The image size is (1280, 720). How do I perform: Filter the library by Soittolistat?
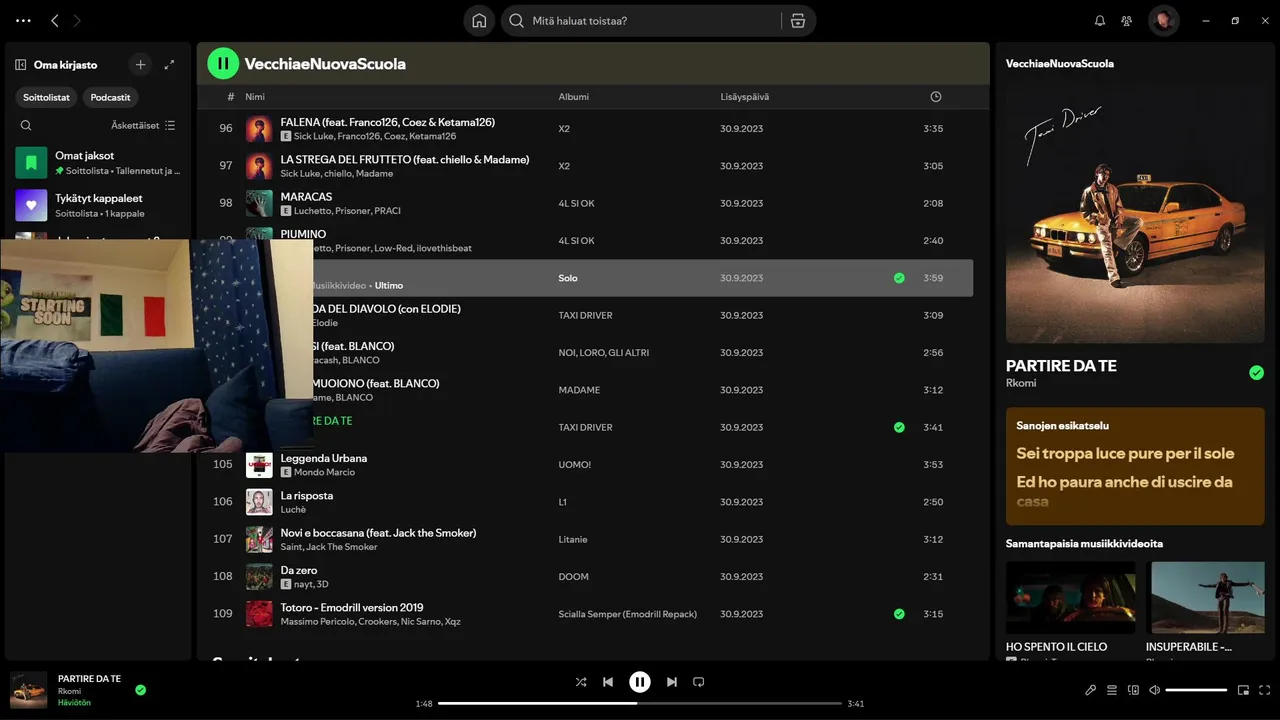click(47, 97)
